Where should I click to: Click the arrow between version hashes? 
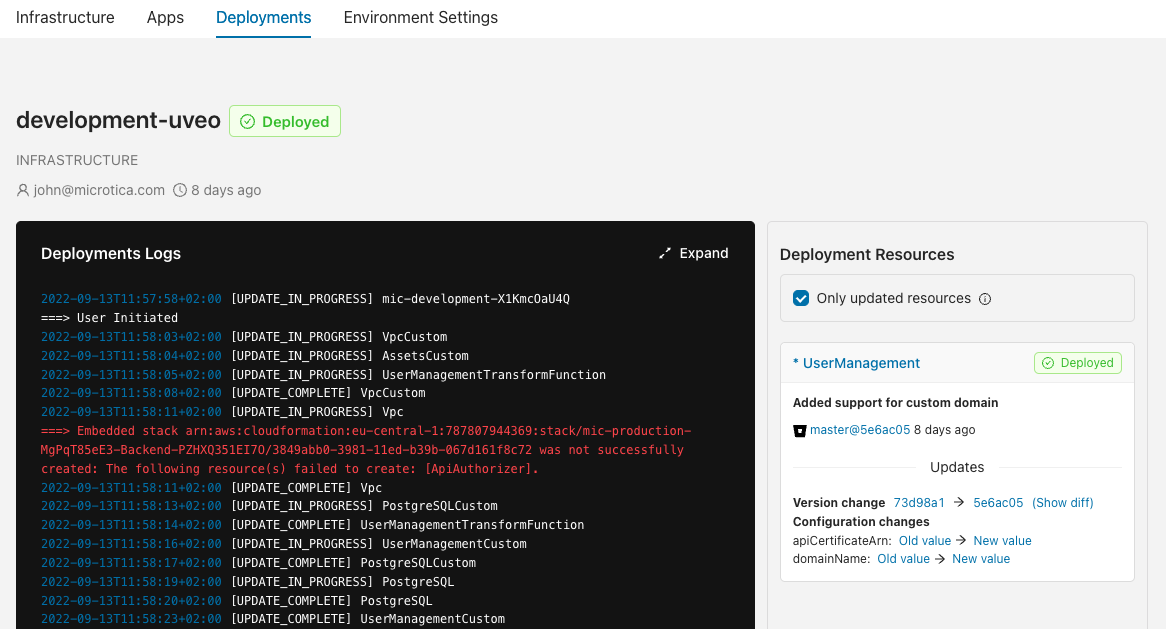(x=959, y=503)
